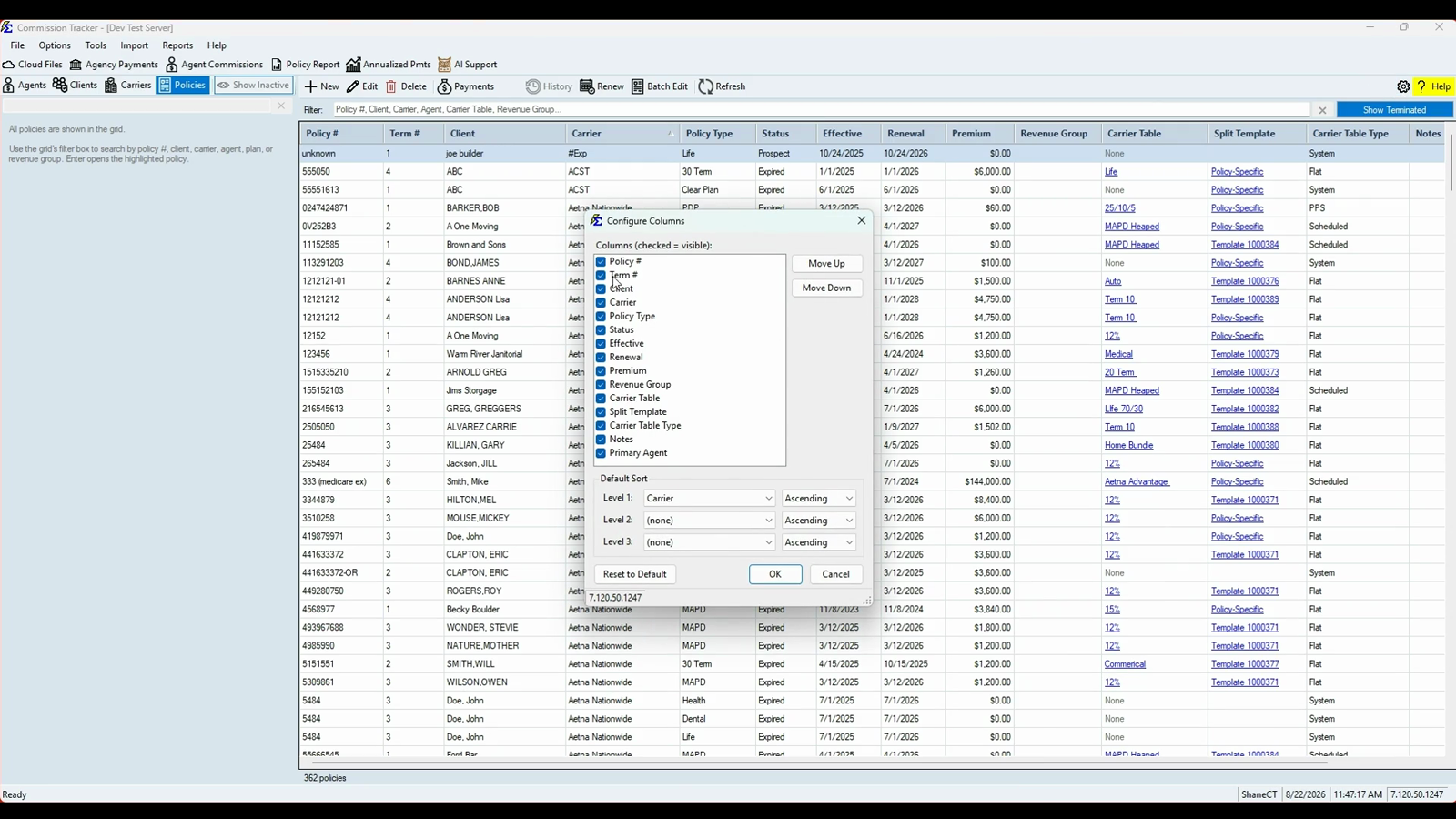The width and height of the screenshot is (1456, 819).
Task: Select Split Template in the columns list
Action: coord(638,411)
